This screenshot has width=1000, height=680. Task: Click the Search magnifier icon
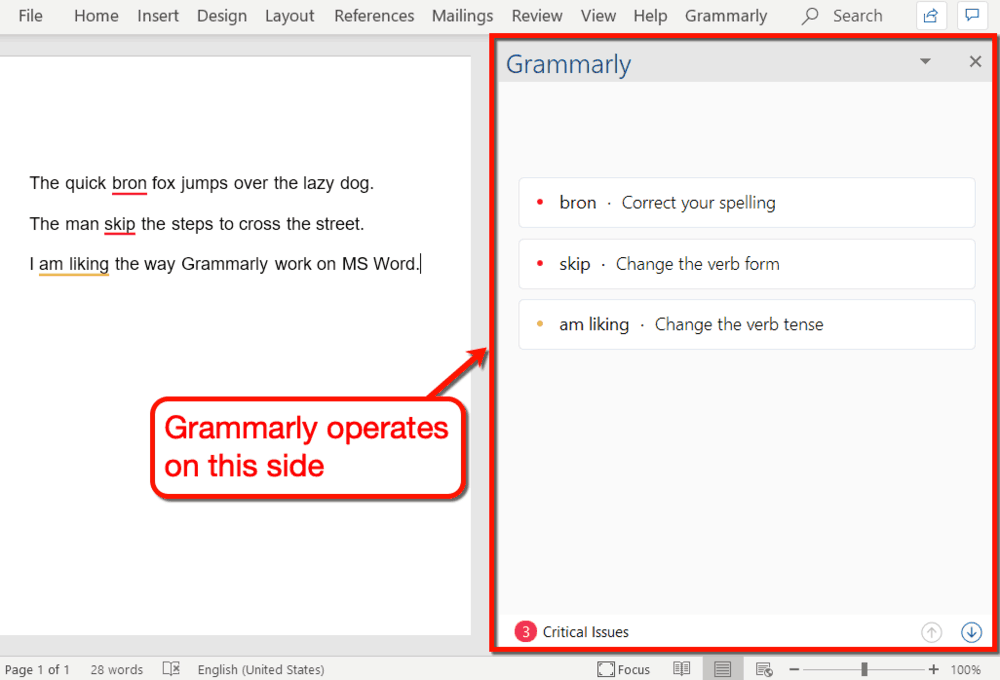(810, 15)
